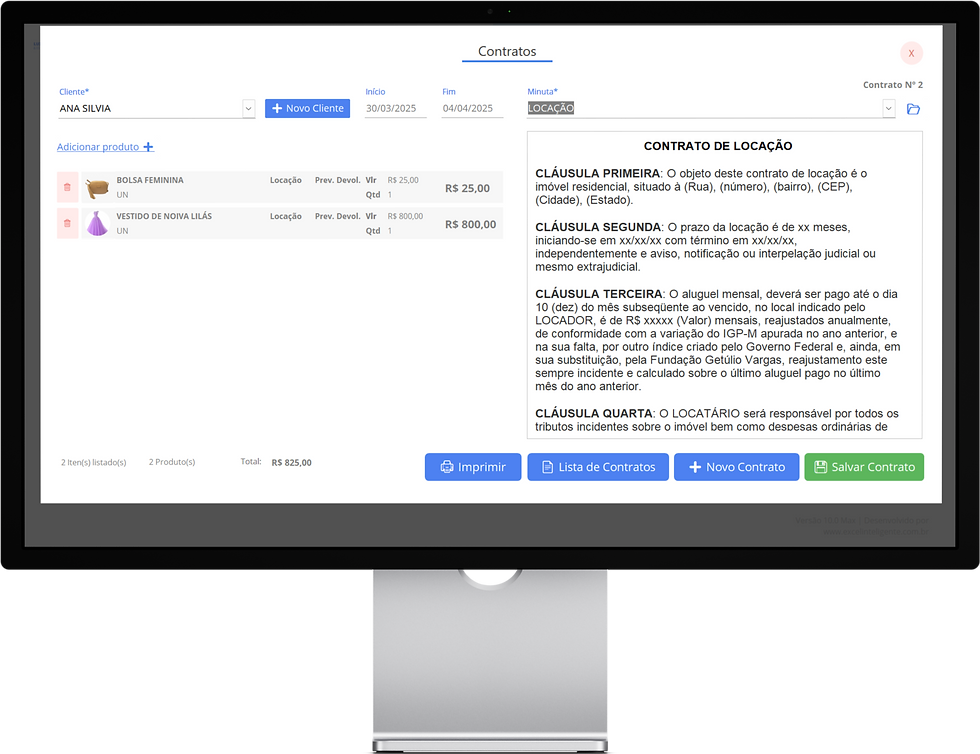
Task: Click the save icon on Salvar Contrato button
Action: [x=822, y=467]
